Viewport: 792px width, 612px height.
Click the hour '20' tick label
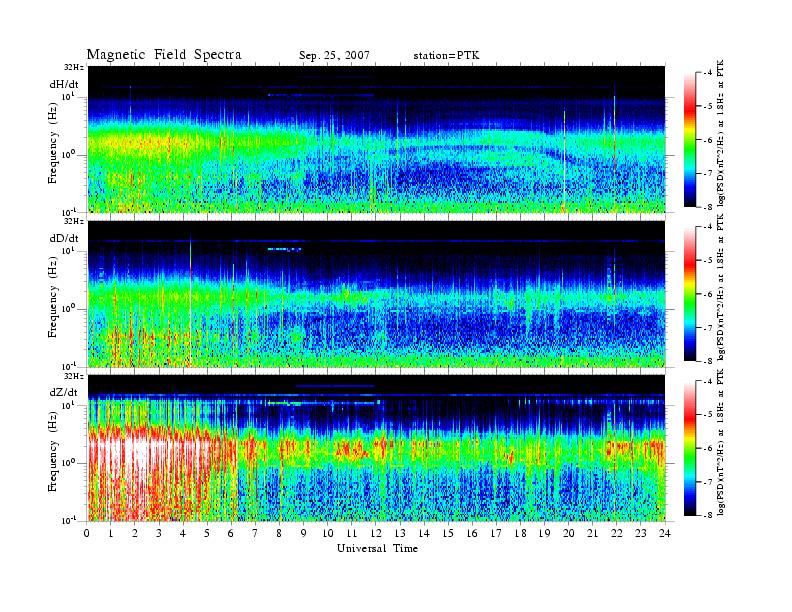[569, 534]
